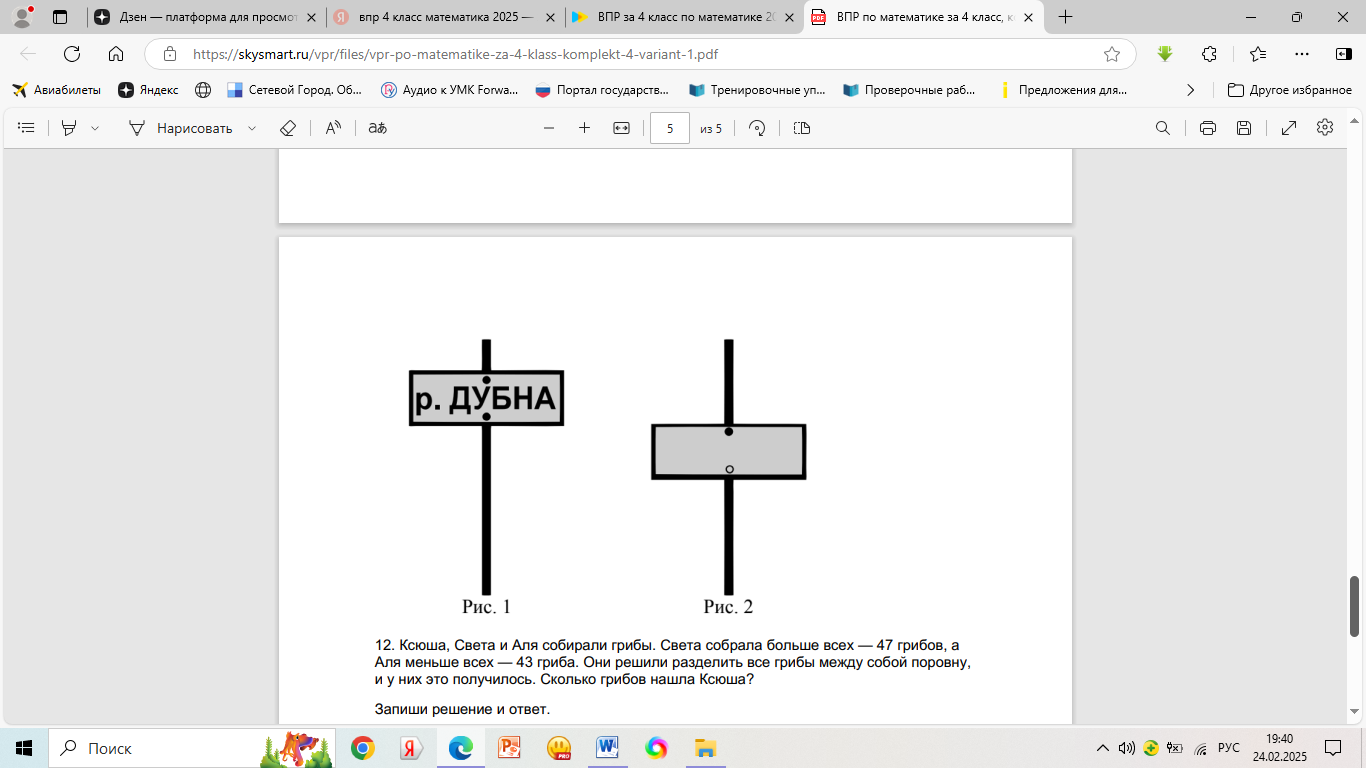This screenshot has height=768, width=1366.
Task: Switch to впр 4 класс математика tab
Action: (444, 17)
